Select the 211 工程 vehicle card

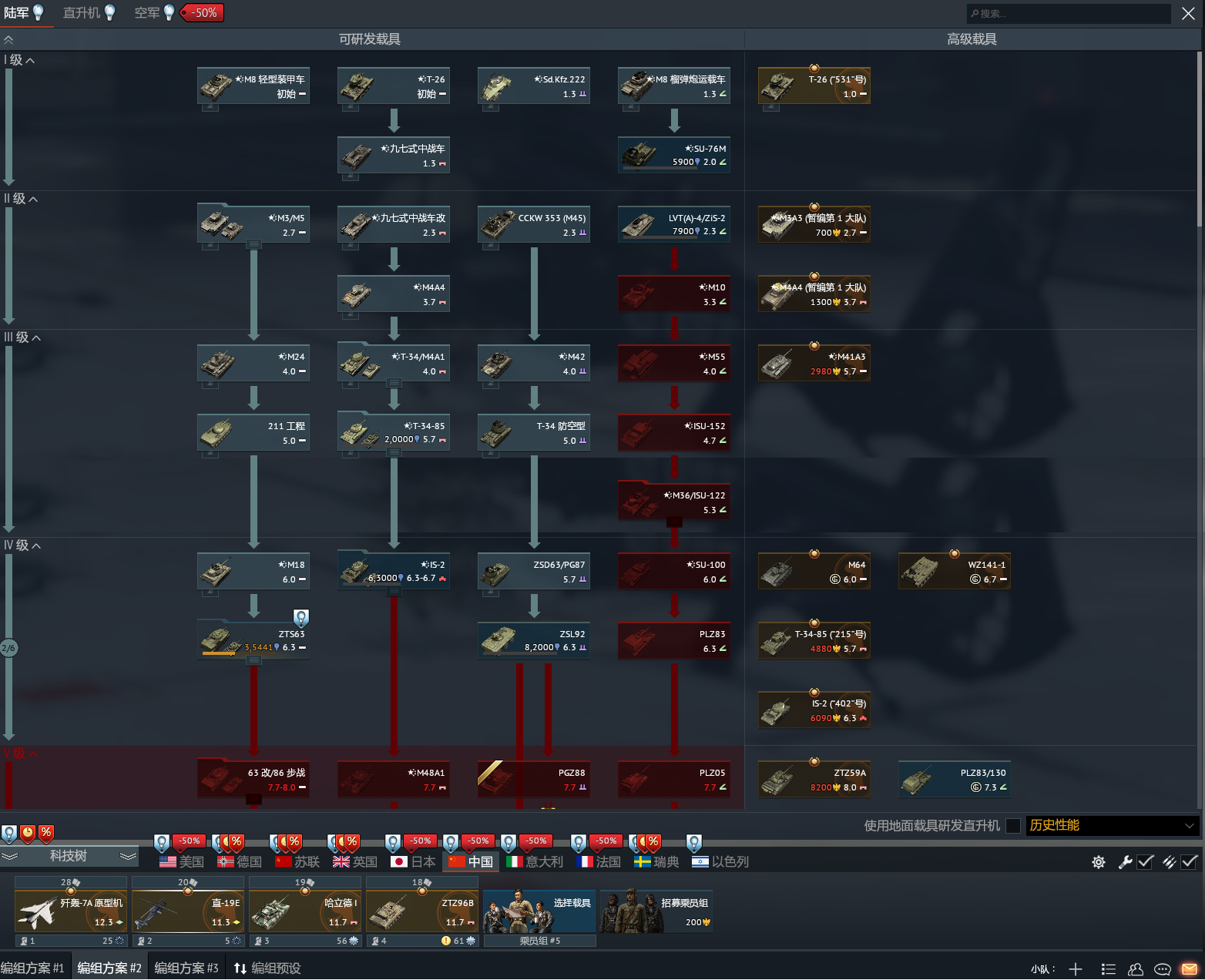pos(253,432)
